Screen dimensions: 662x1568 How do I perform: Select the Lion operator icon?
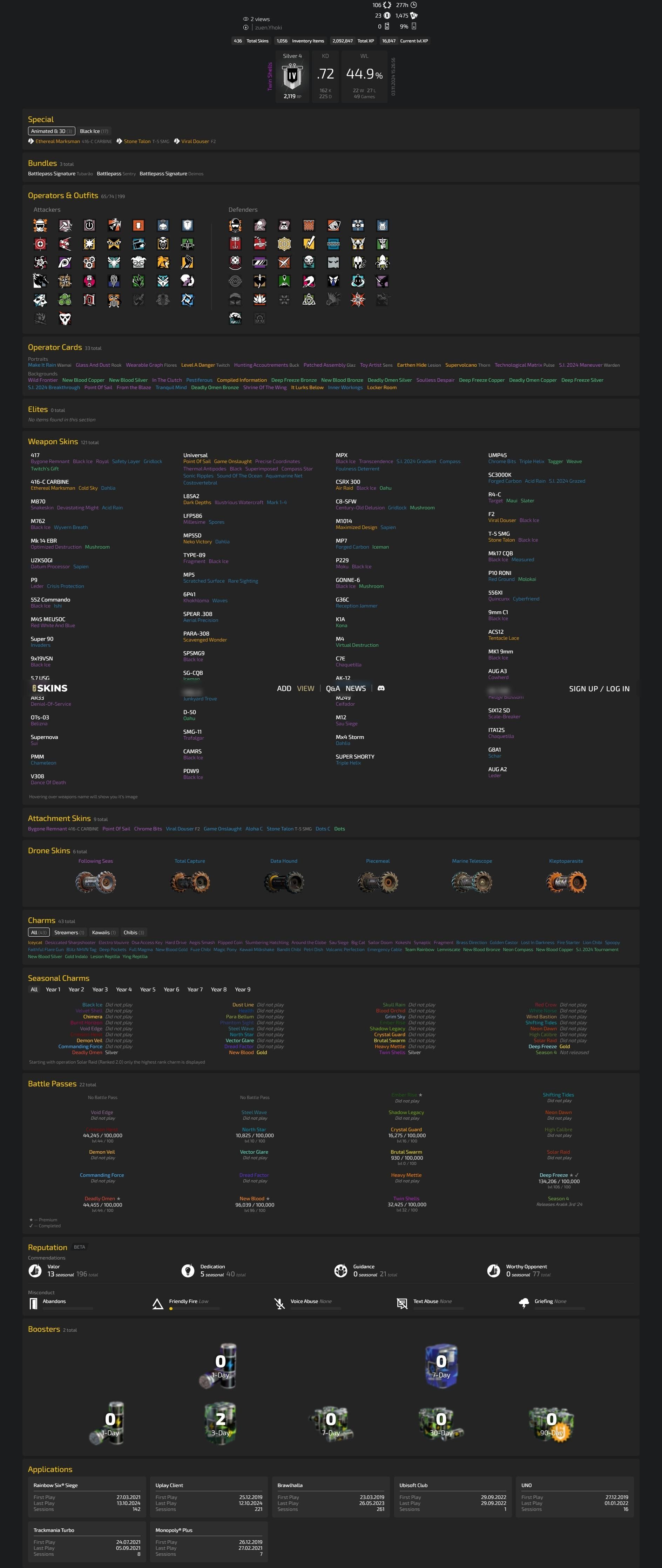(x=163, y=262)
